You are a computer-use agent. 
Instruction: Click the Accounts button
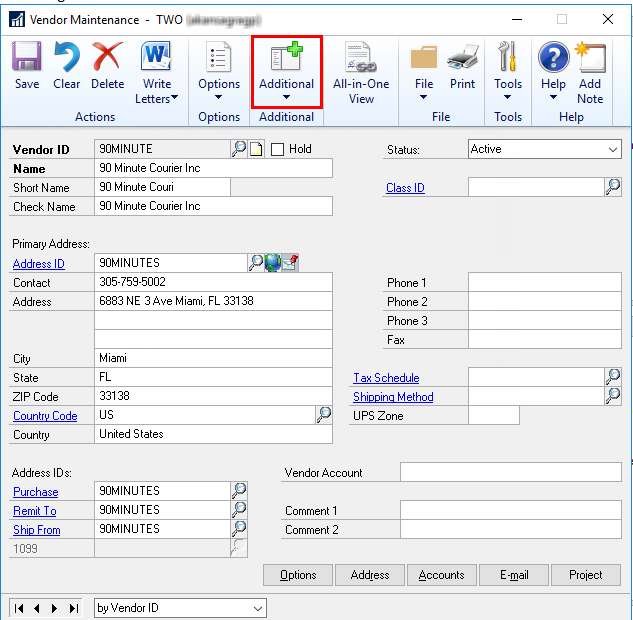point(441,575)
